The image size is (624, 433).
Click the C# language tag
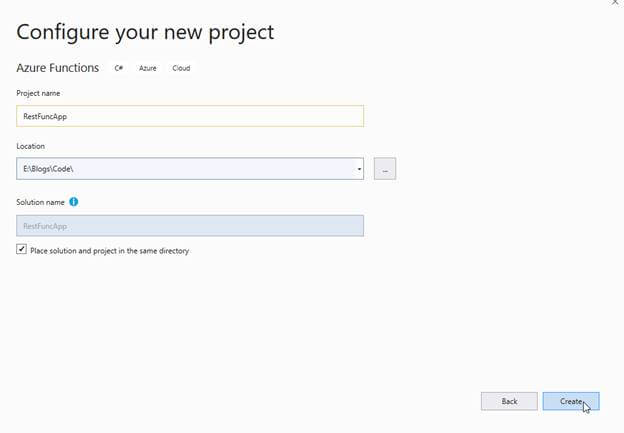[119, 68]
